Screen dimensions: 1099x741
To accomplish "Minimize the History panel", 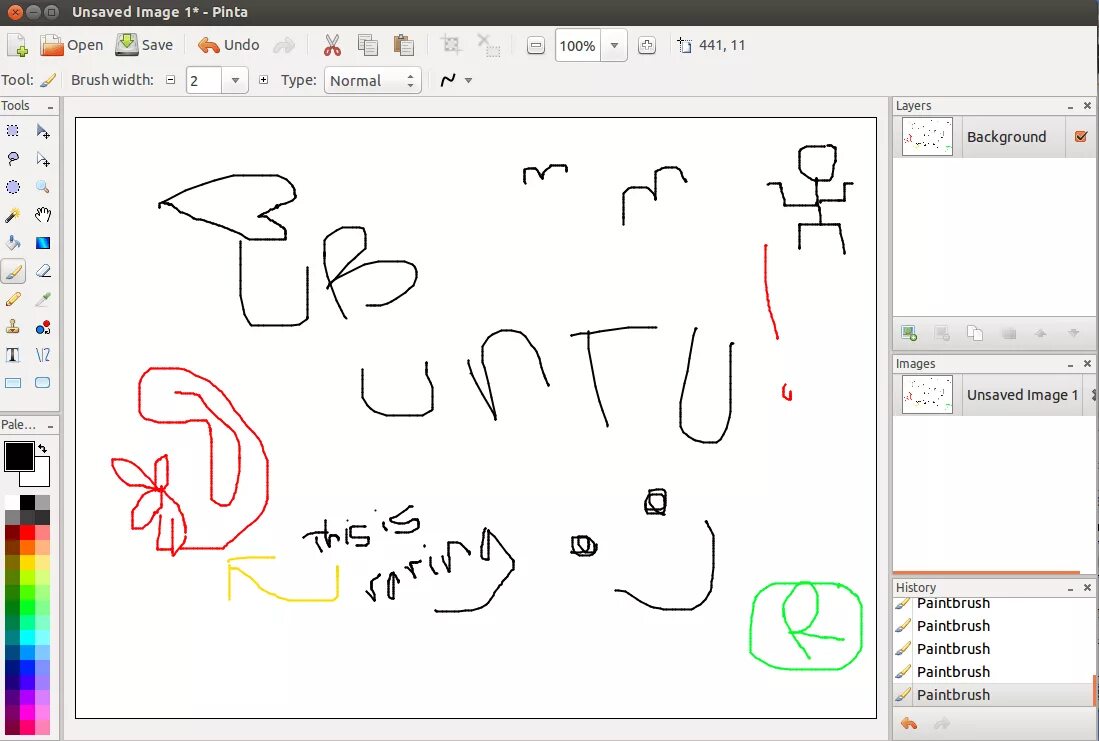I will coord(1070,588).
